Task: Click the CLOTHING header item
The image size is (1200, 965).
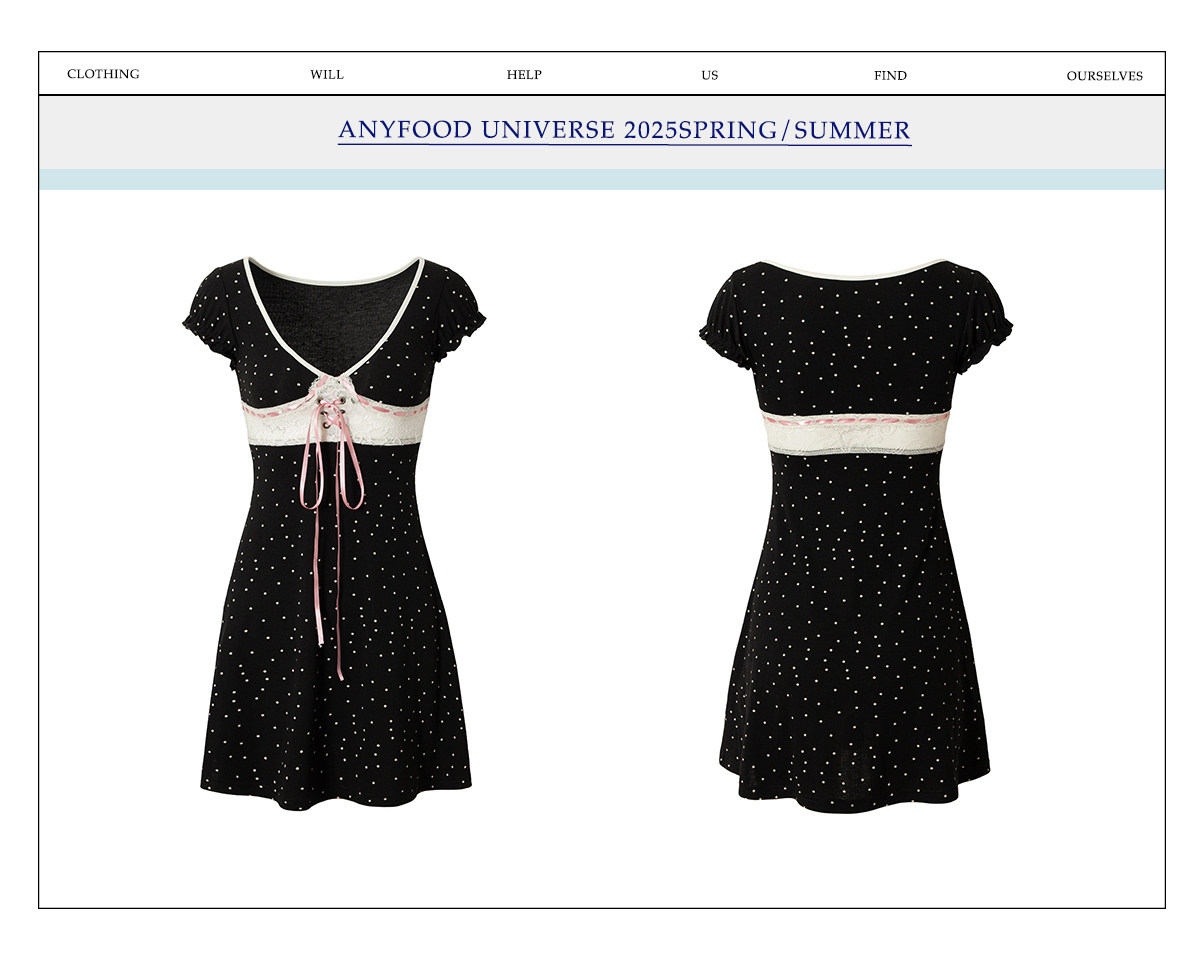Action: (x=103, y=74)
